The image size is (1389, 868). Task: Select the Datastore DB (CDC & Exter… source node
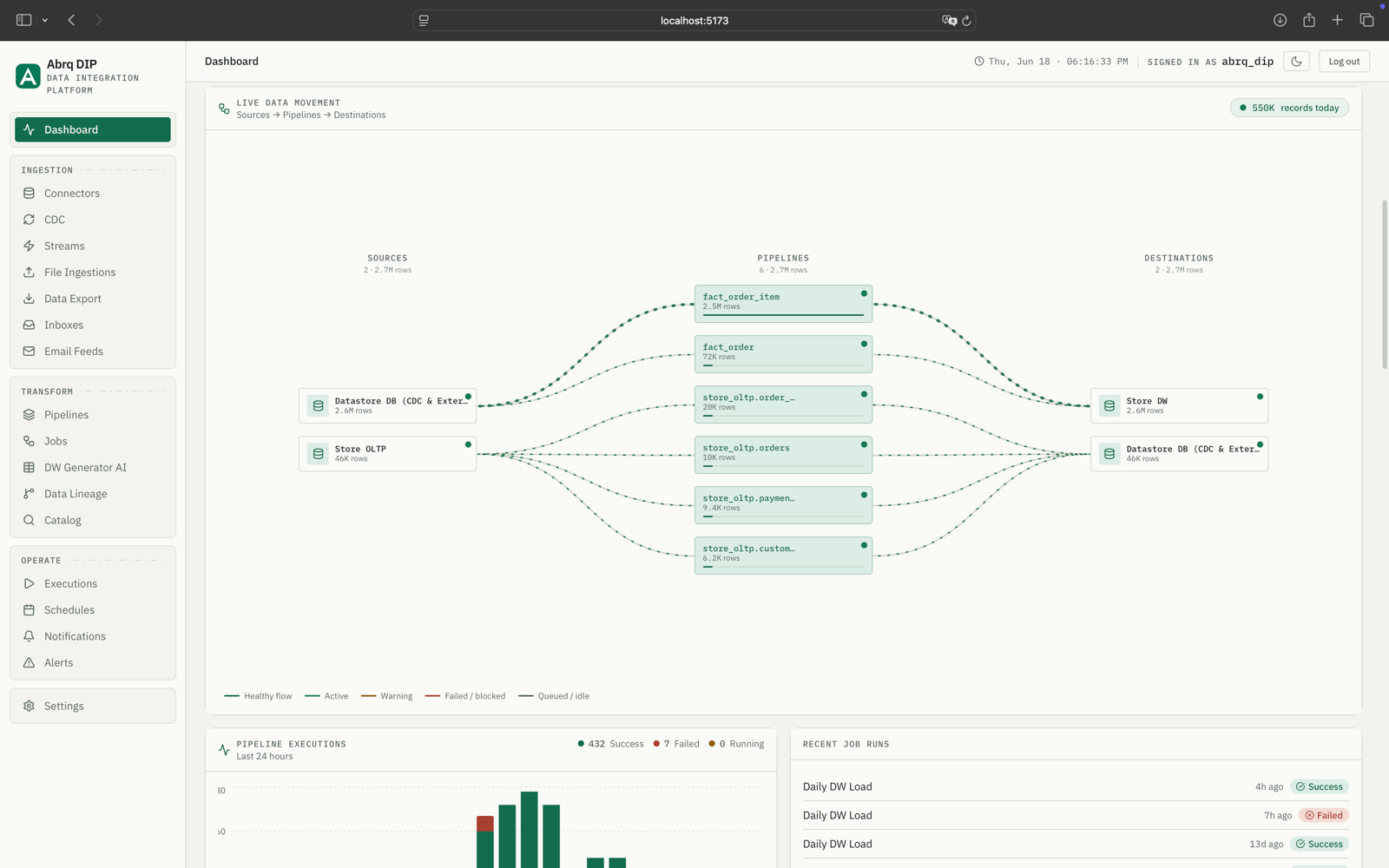(387, 405)
